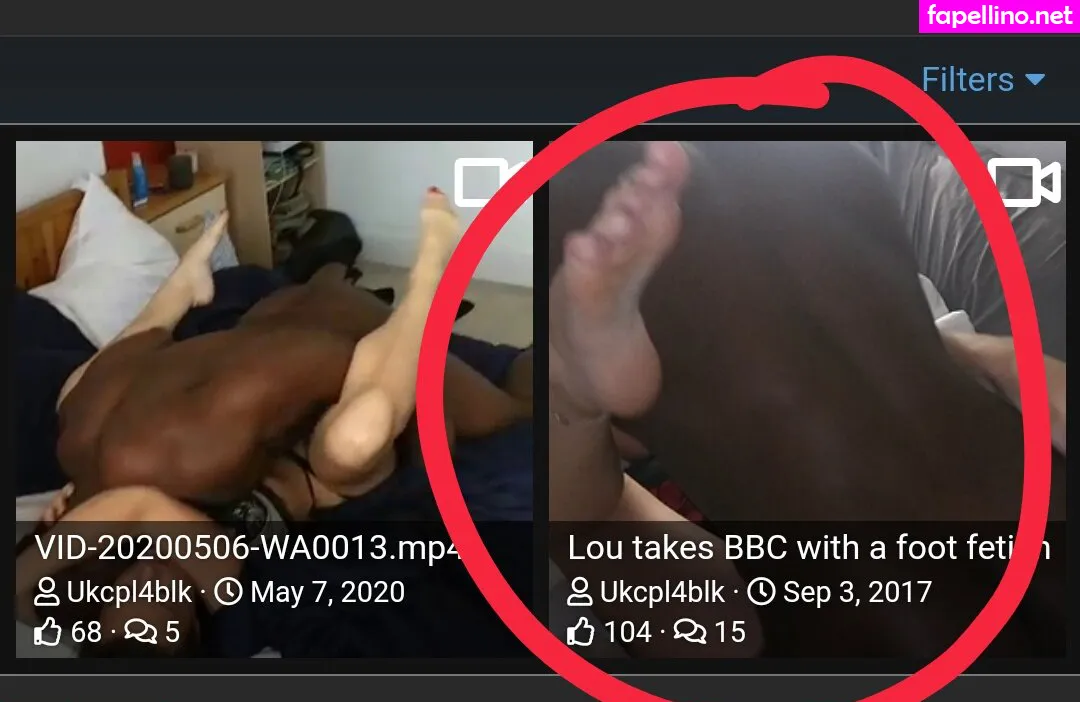The image size is (1080, 702).
Task: Open the VID-20200506-WA0013.mp4 title
Action: tap(247, 549)
